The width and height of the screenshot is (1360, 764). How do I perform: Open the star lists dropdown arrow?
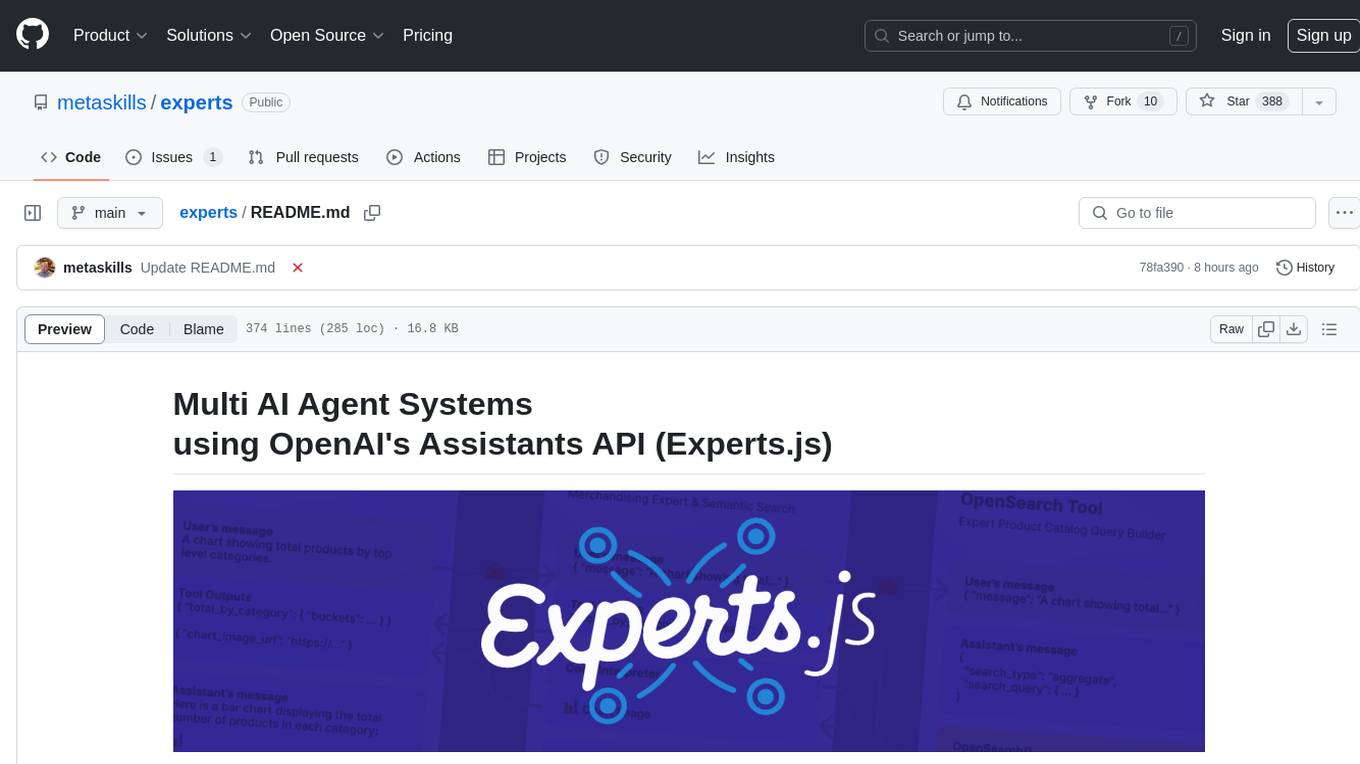[x=1319, y=101]
